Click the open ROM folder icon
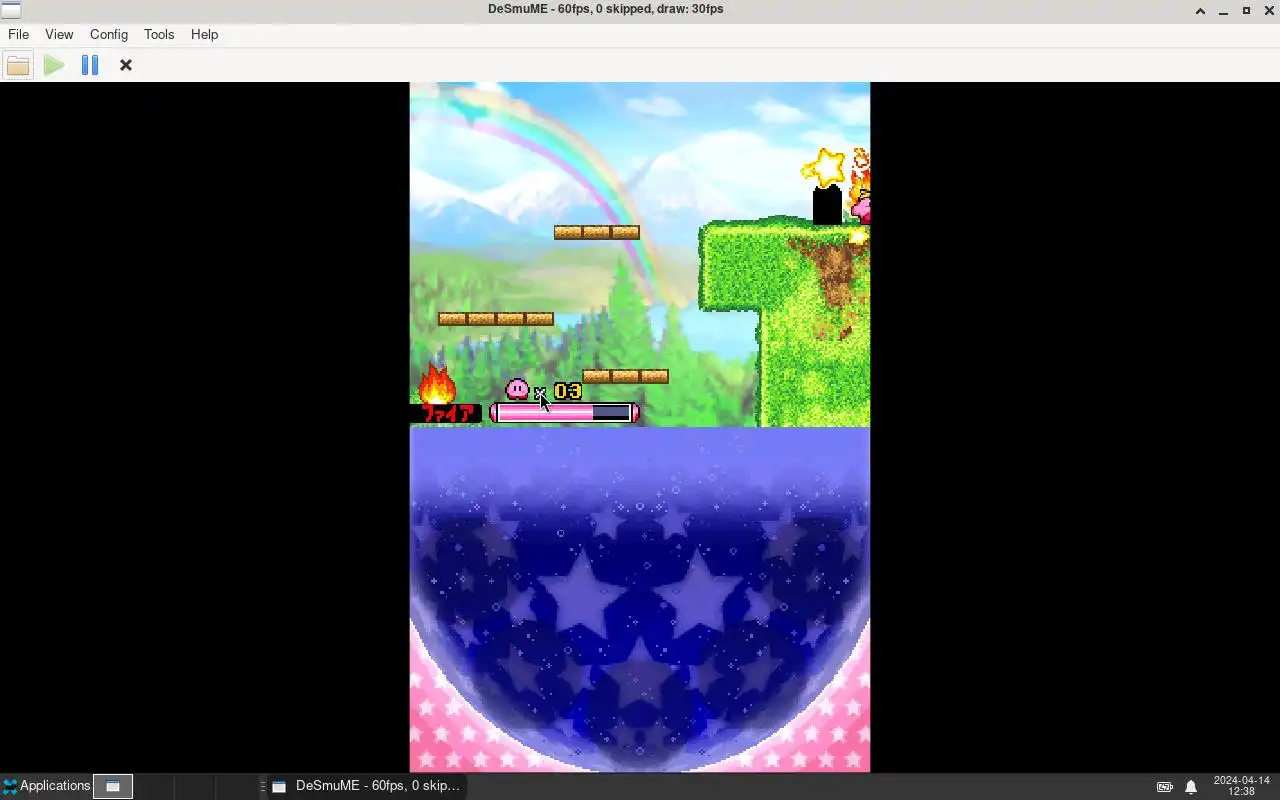 18,65
